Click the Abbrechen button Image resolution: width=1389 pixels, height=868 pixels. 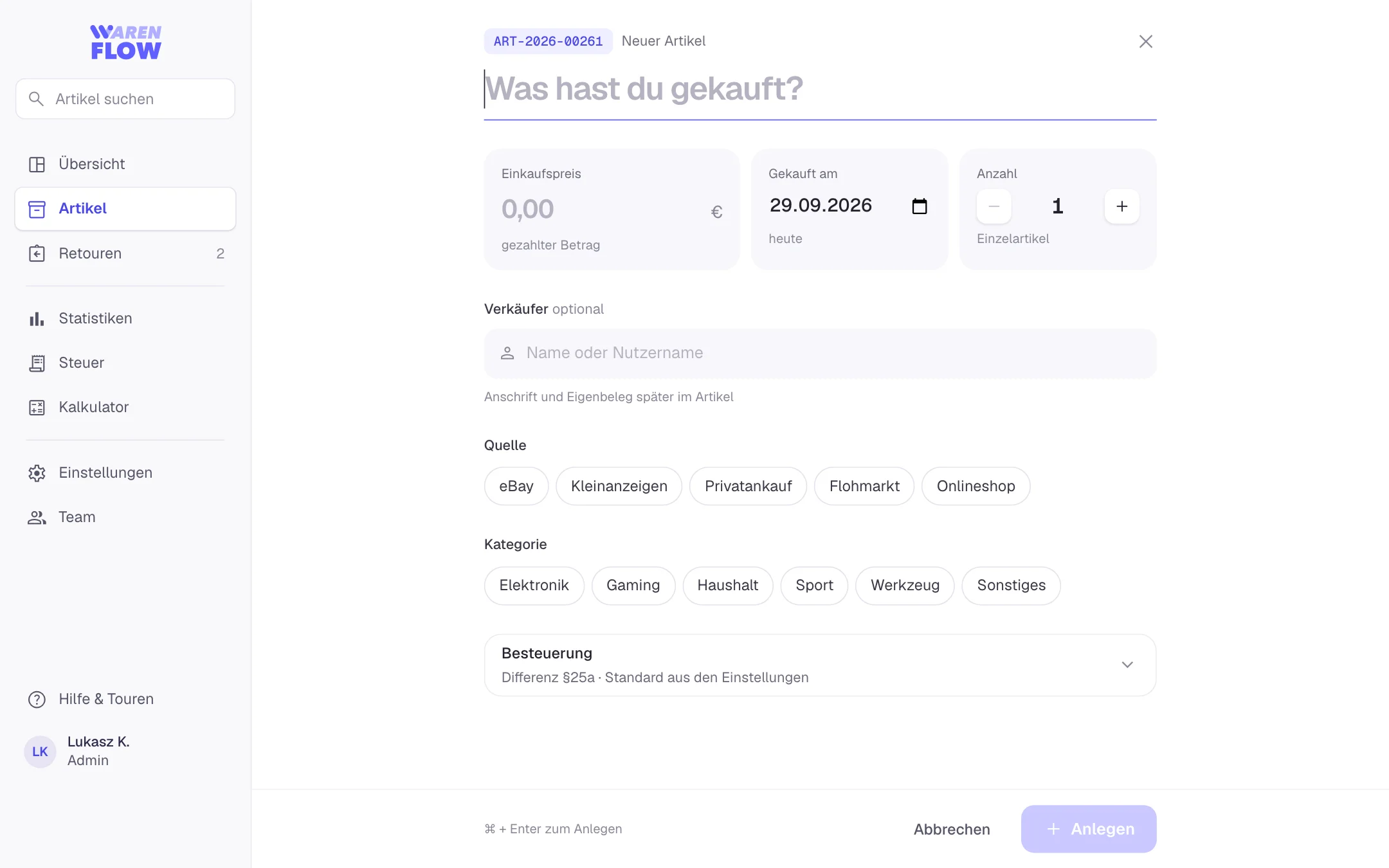pos(952,829)
